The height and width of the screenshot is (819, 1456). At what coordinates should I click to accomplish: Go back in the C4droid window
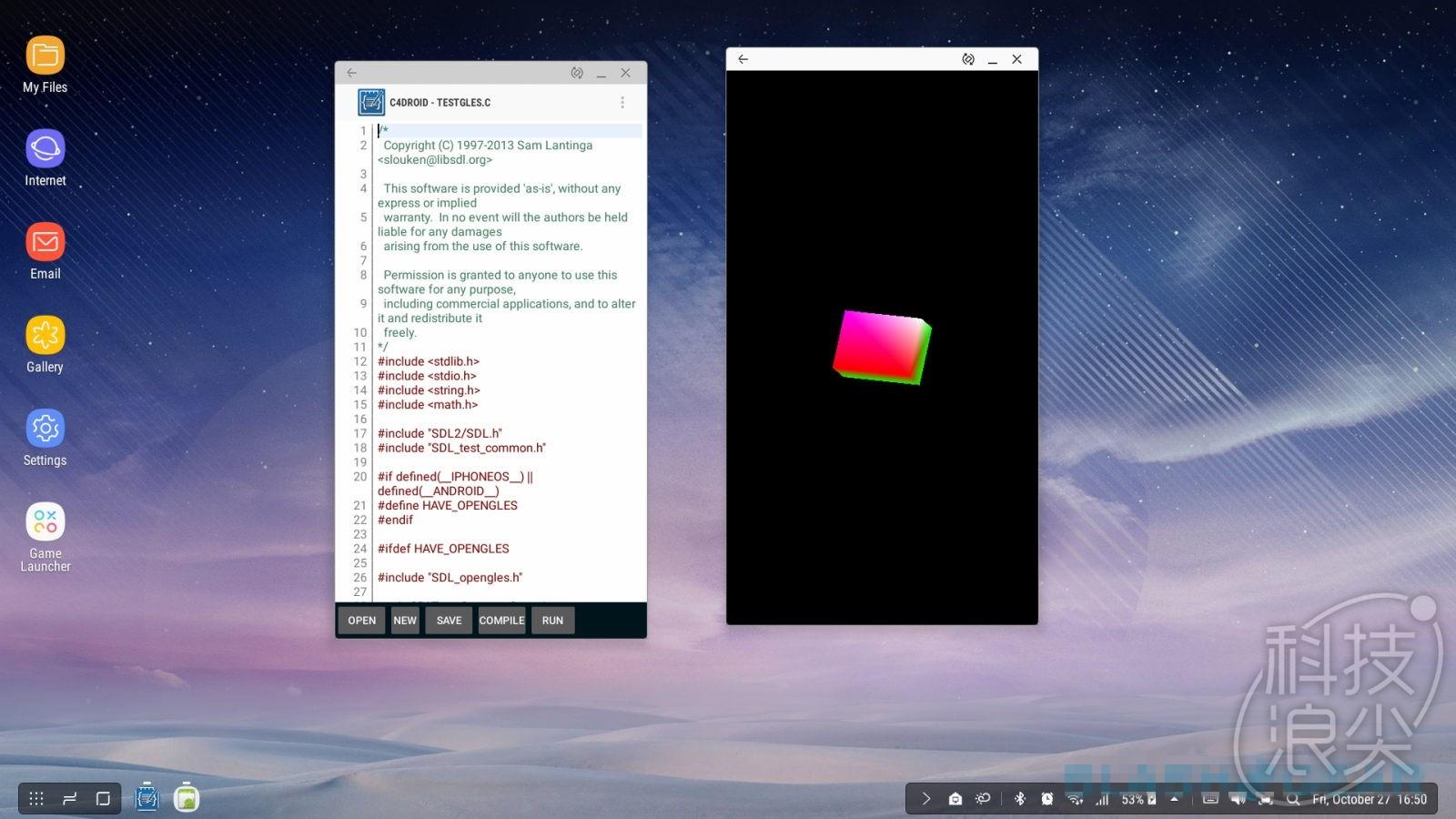pyautogui.click(x=352, y=73)
